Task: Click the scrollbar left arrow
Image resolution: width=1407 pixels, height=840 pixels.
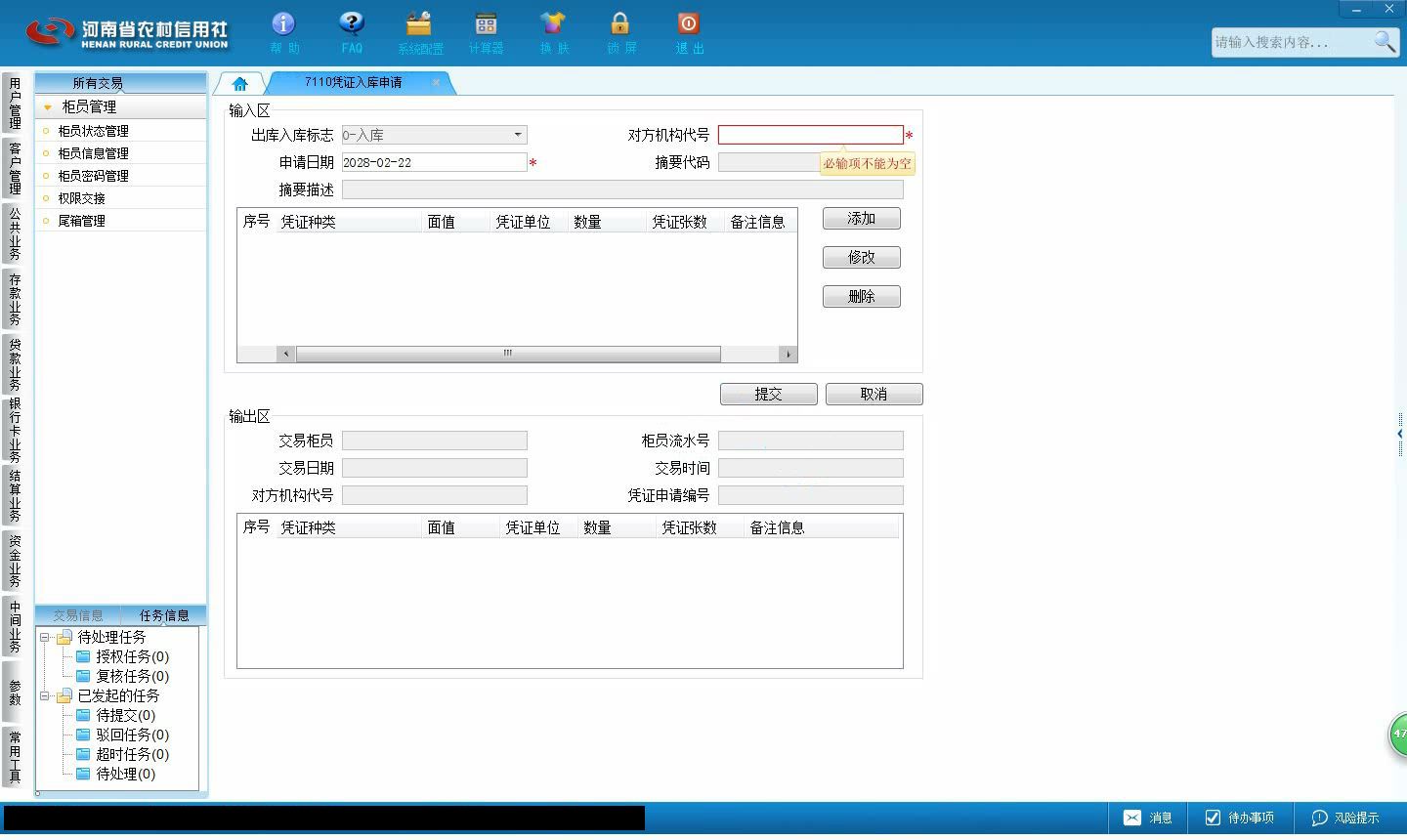Action: click(x=286, y=354)
